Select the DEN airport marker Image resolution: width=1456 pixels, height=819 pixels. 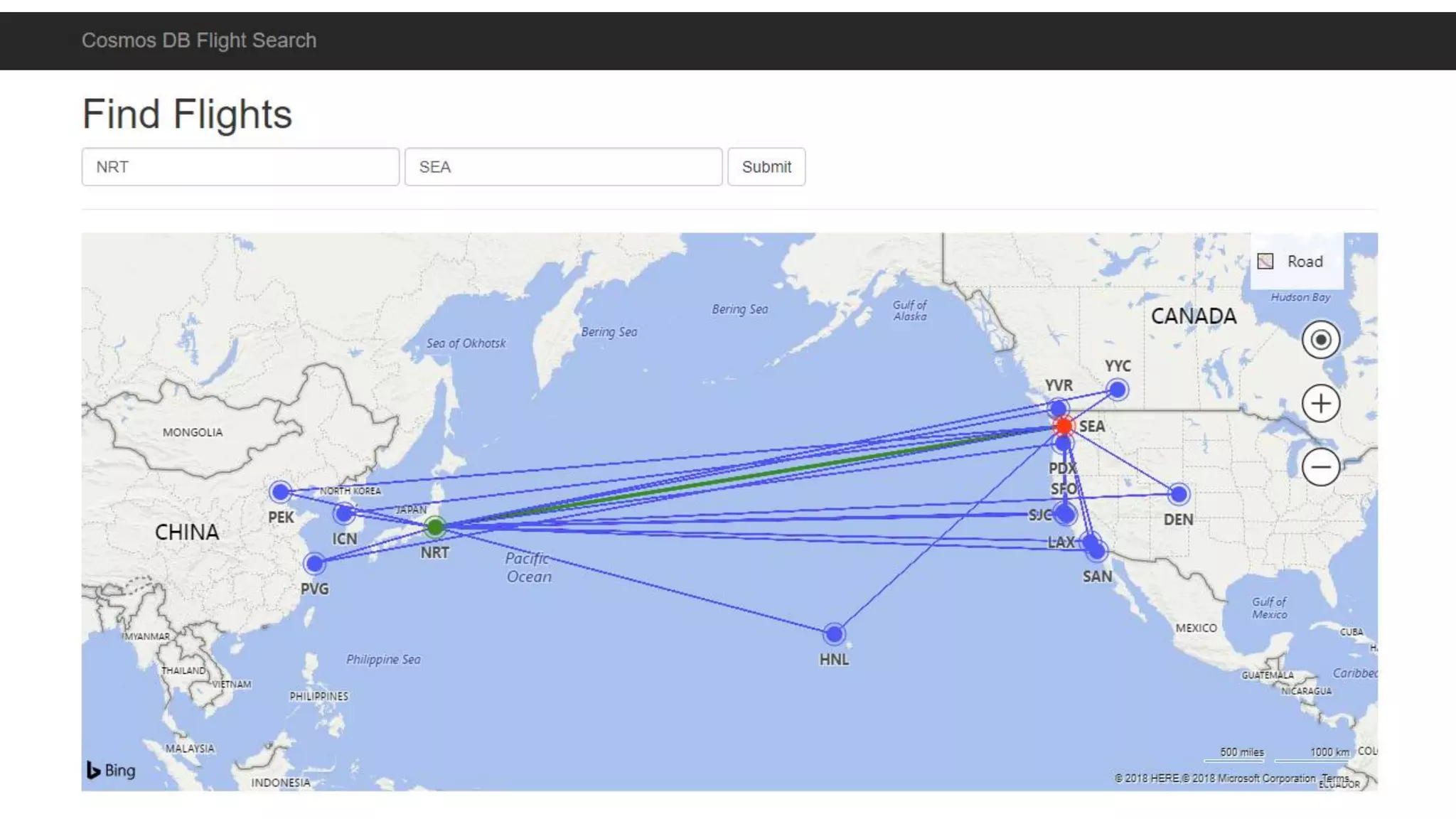click(1178, 494)
